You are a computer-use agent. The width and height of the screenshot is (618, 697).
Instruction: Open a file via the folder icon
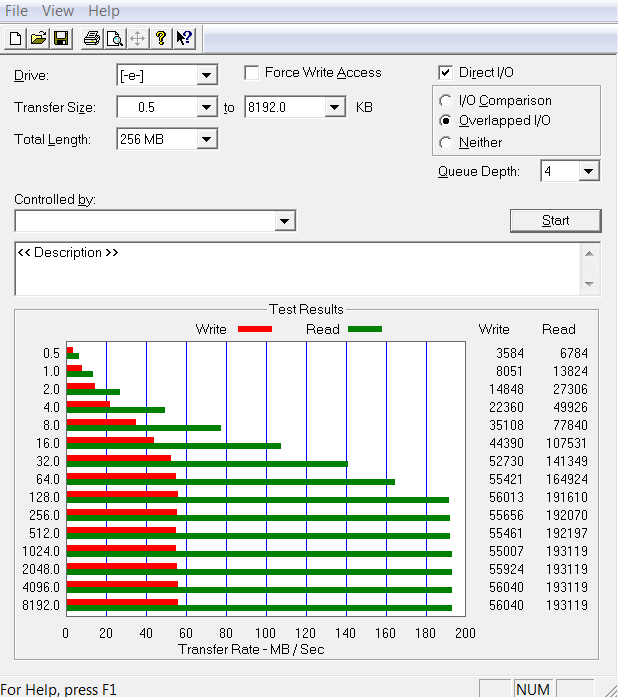[38, 39]
